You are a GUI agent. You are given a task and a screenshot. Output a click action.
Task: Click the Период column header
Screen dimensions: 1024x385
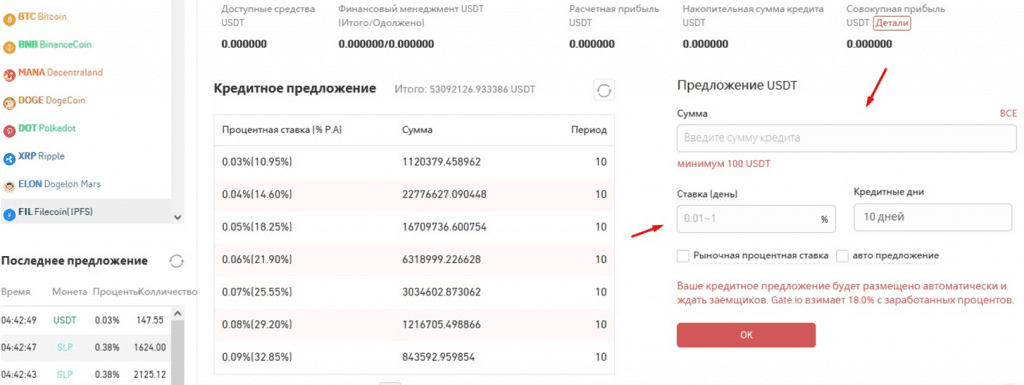(x=588, y=130)
